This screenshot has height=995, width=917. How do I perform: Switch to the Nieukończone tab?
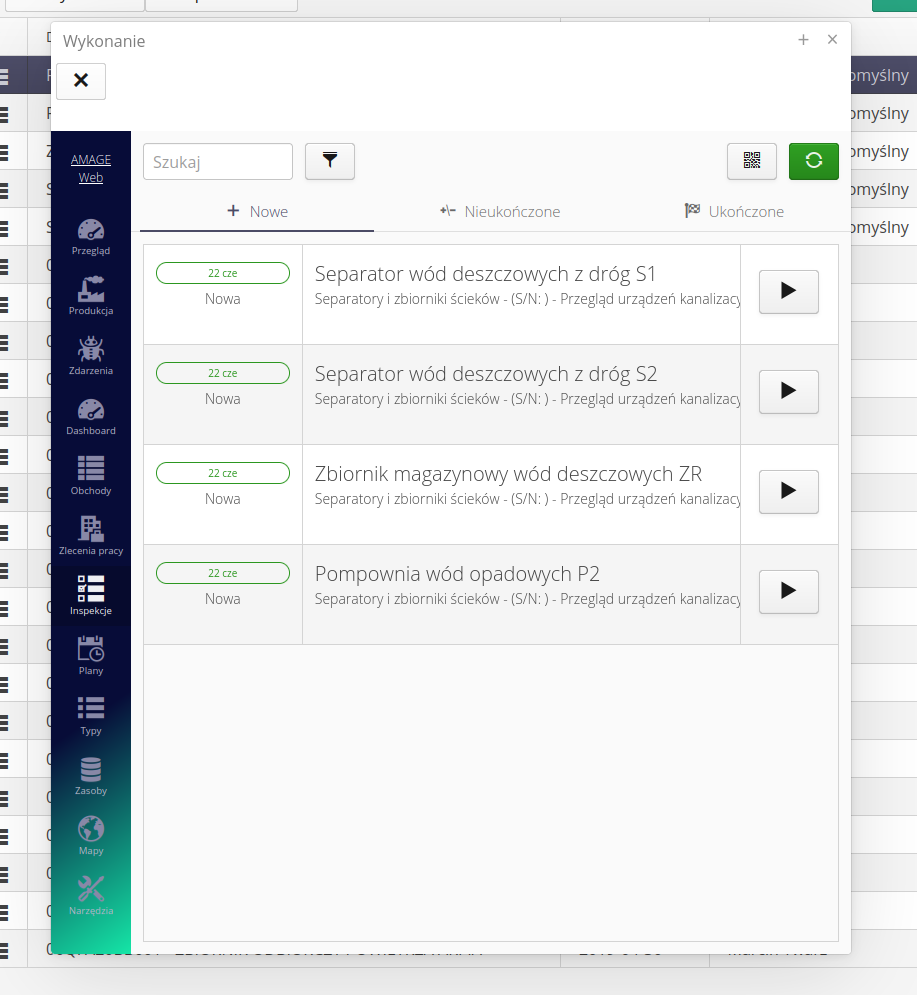pyautogui.click(x=500, y=212)
